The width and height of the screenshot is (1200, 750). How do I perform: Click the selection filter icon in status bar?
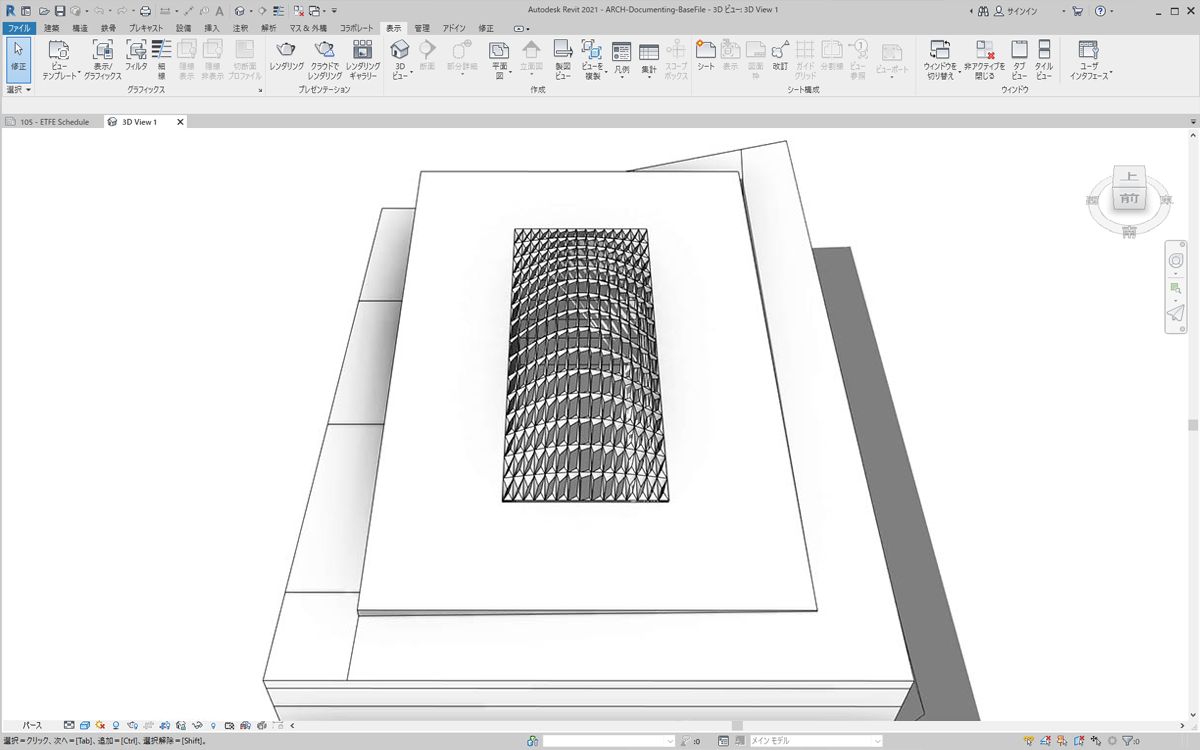coord(1129,741)
